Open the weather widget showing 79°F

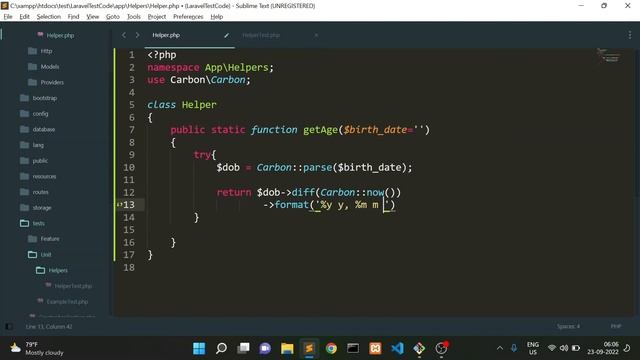click(x=37, y=349)
